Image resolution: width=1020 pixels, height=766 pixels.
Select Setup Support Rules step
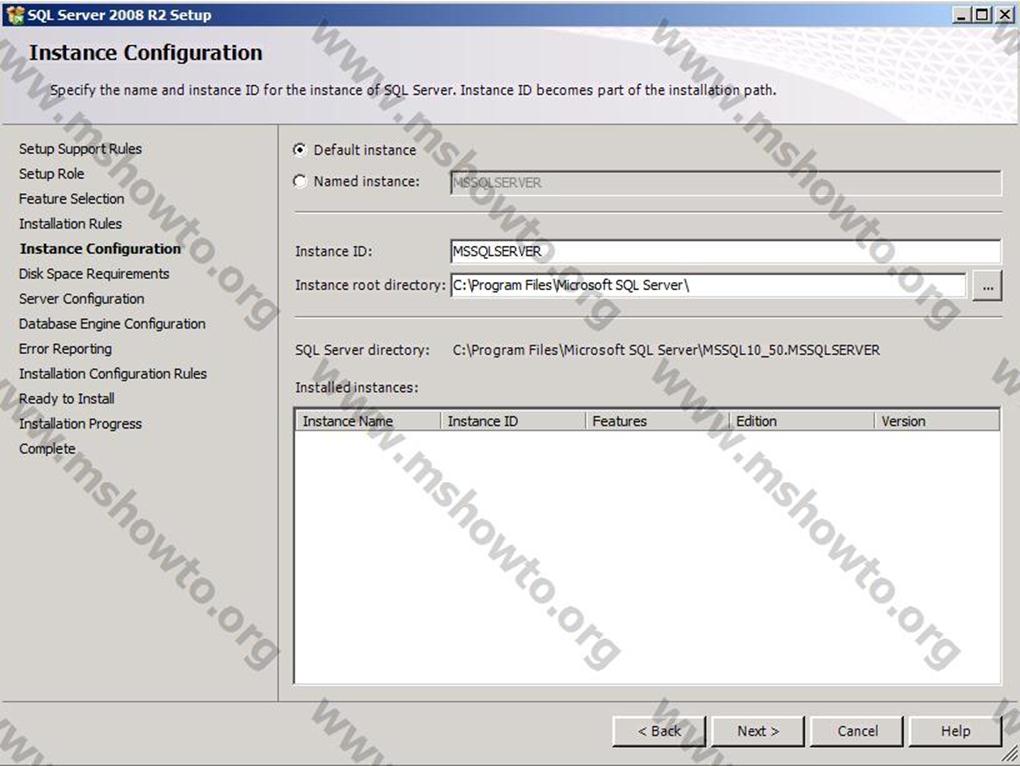coord(80,149)
